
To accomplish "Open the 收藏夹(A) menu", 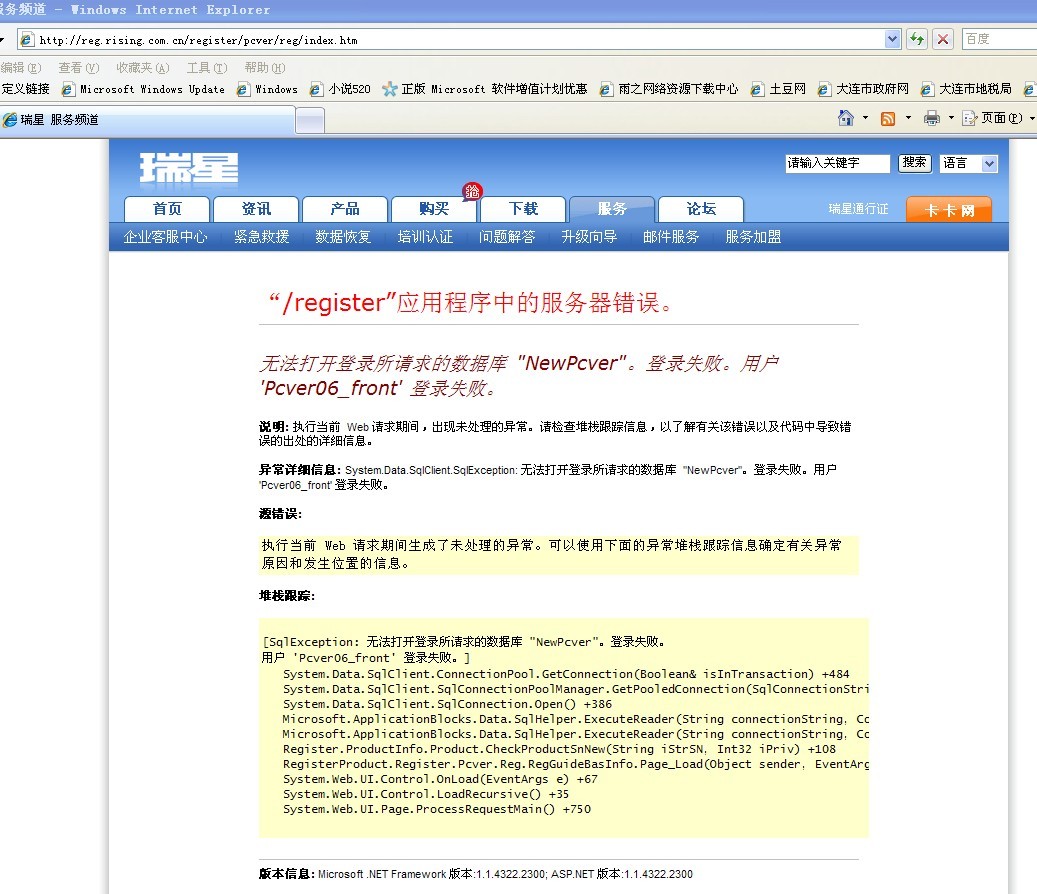I will tap(143, 68).
